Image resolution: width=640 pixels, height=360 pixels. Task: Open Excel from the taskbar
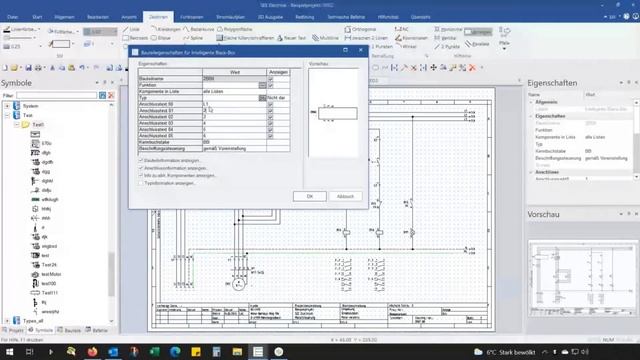[x=155, y=351]
